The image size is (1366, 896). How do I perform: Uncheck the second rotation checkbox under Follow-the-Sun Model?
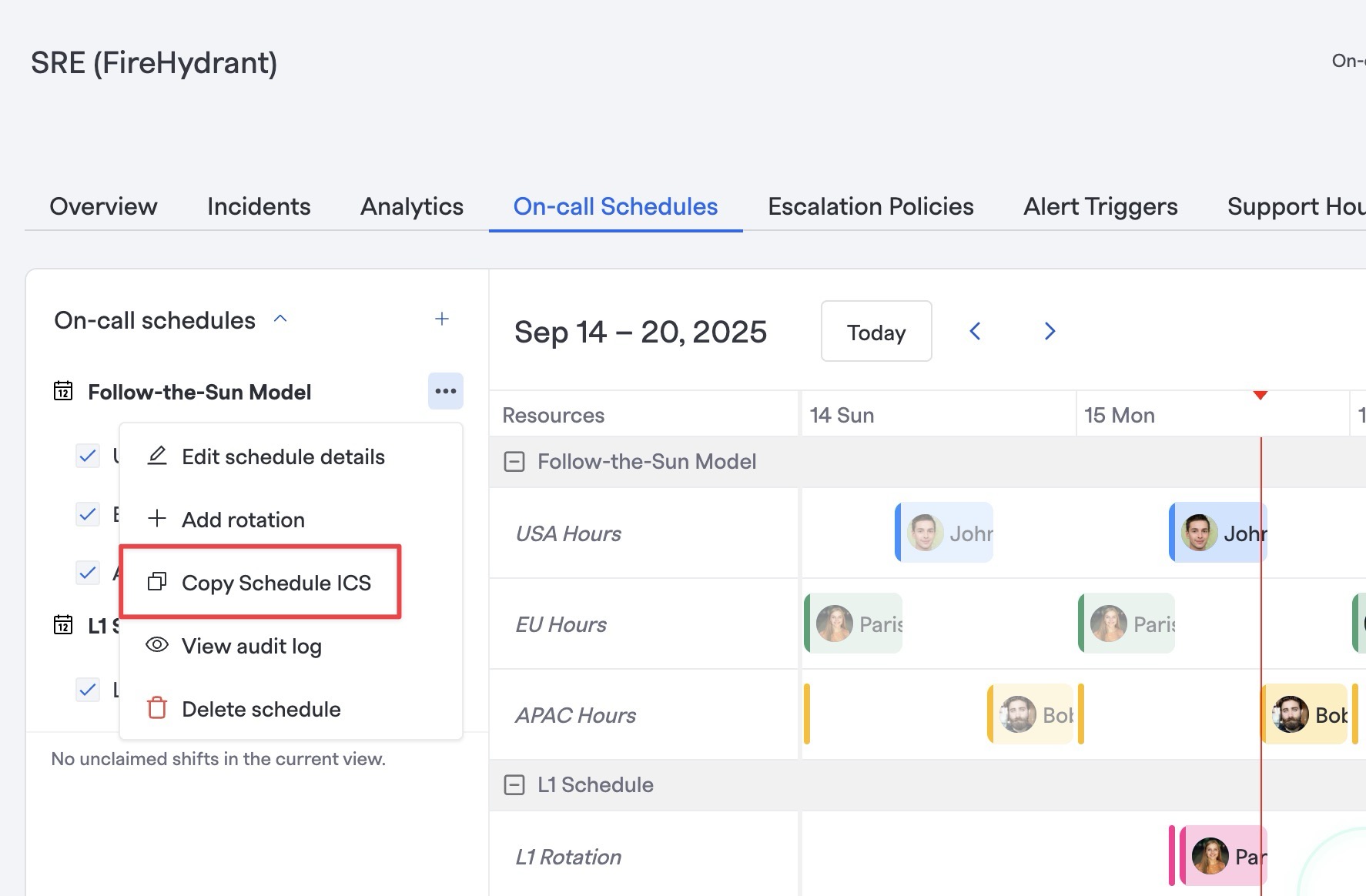click(88, 514)
